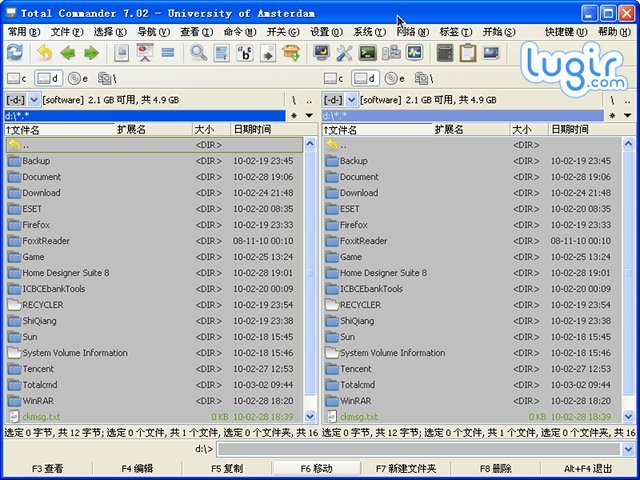Image resolution: width=640 pixels, height=480 pixels.
Task: Sort right panel by 日期时间 column
Action: coord(591,130)
